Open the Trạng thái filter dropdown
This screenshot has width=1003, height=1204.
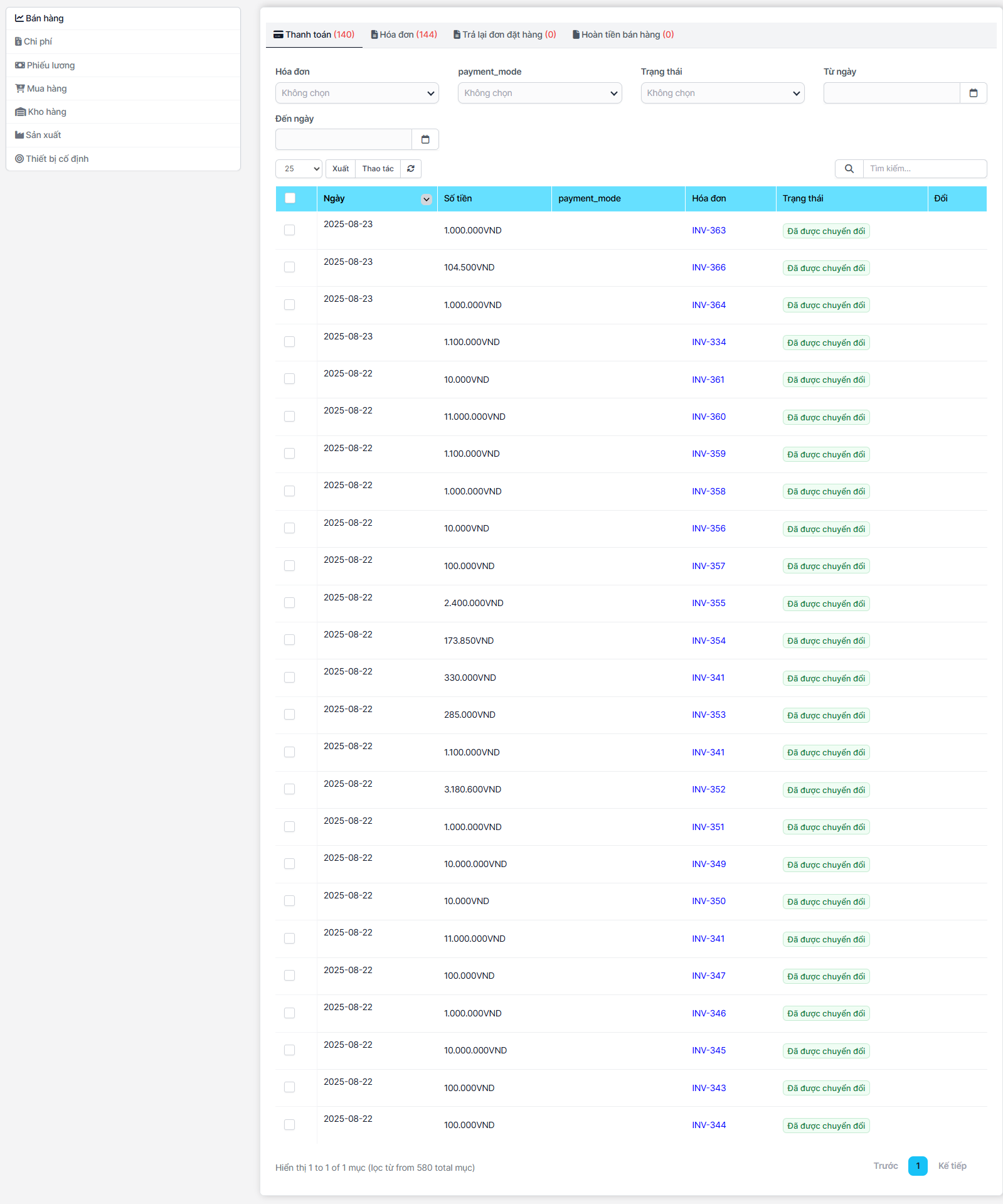coord(722,93)
